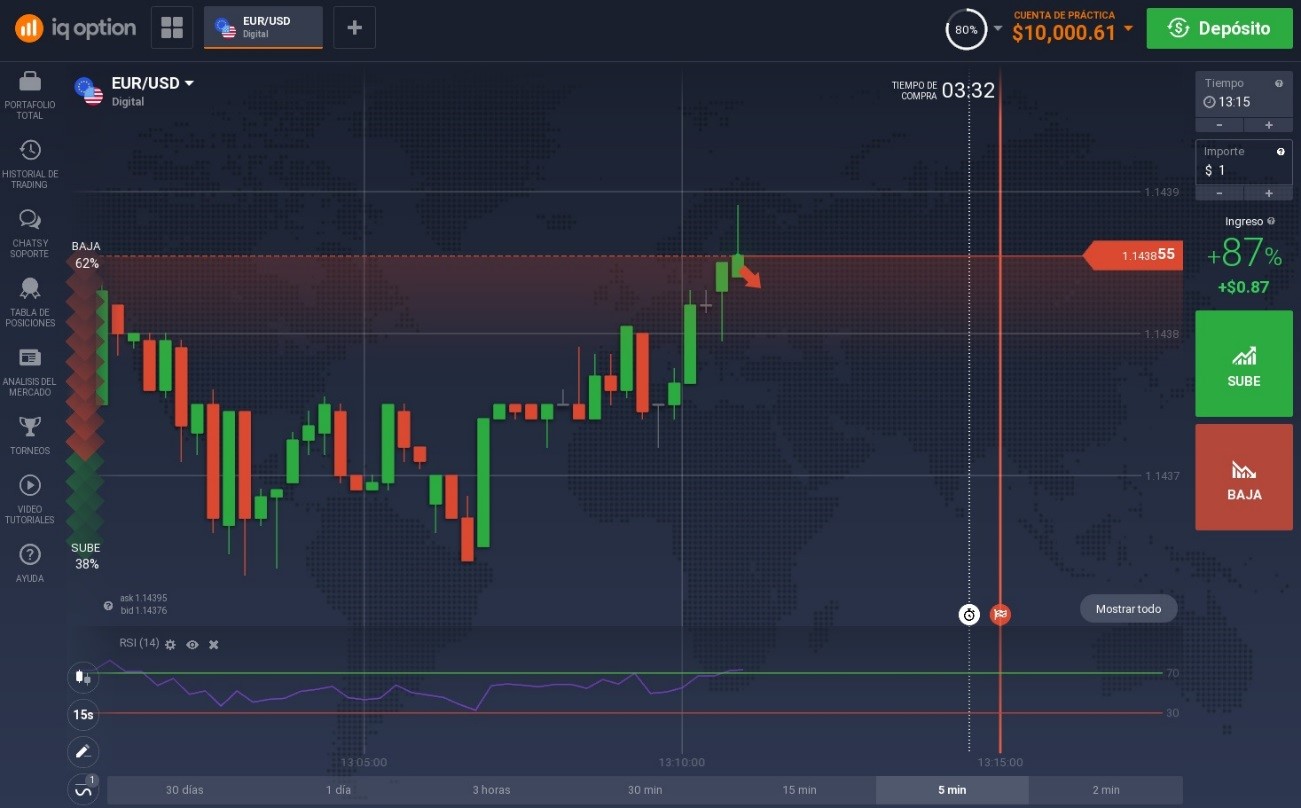Image resolution: width=1301 pixels, height=808 pixels.
Task: Click the Ingreso info help icon
Action: [1271, 221]
